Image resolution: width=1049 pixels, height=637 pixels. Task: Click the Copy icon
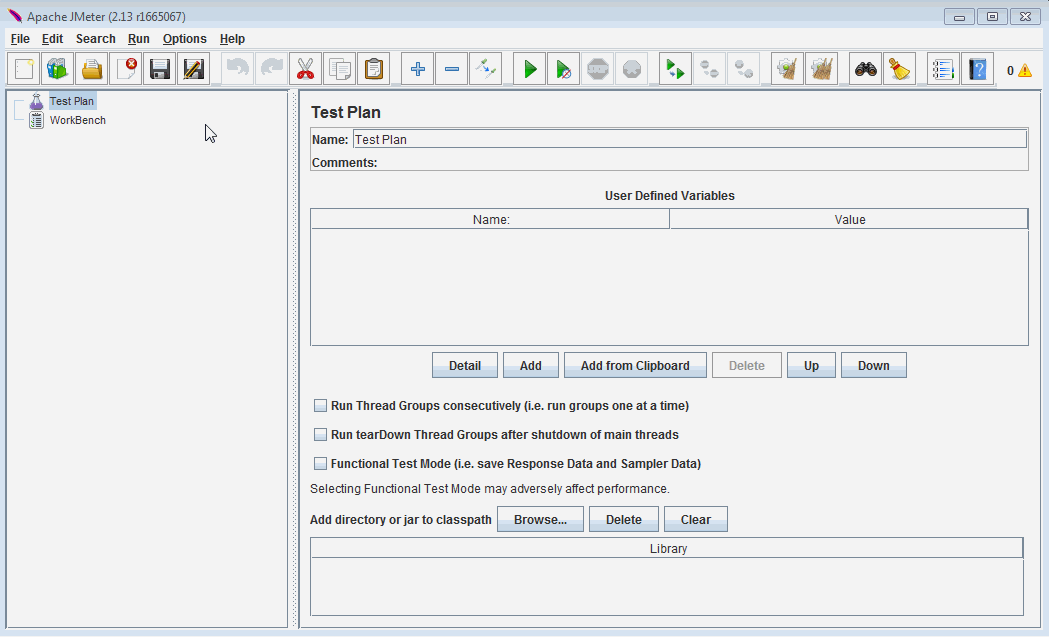pyautogui.click(x=340, y=69)
